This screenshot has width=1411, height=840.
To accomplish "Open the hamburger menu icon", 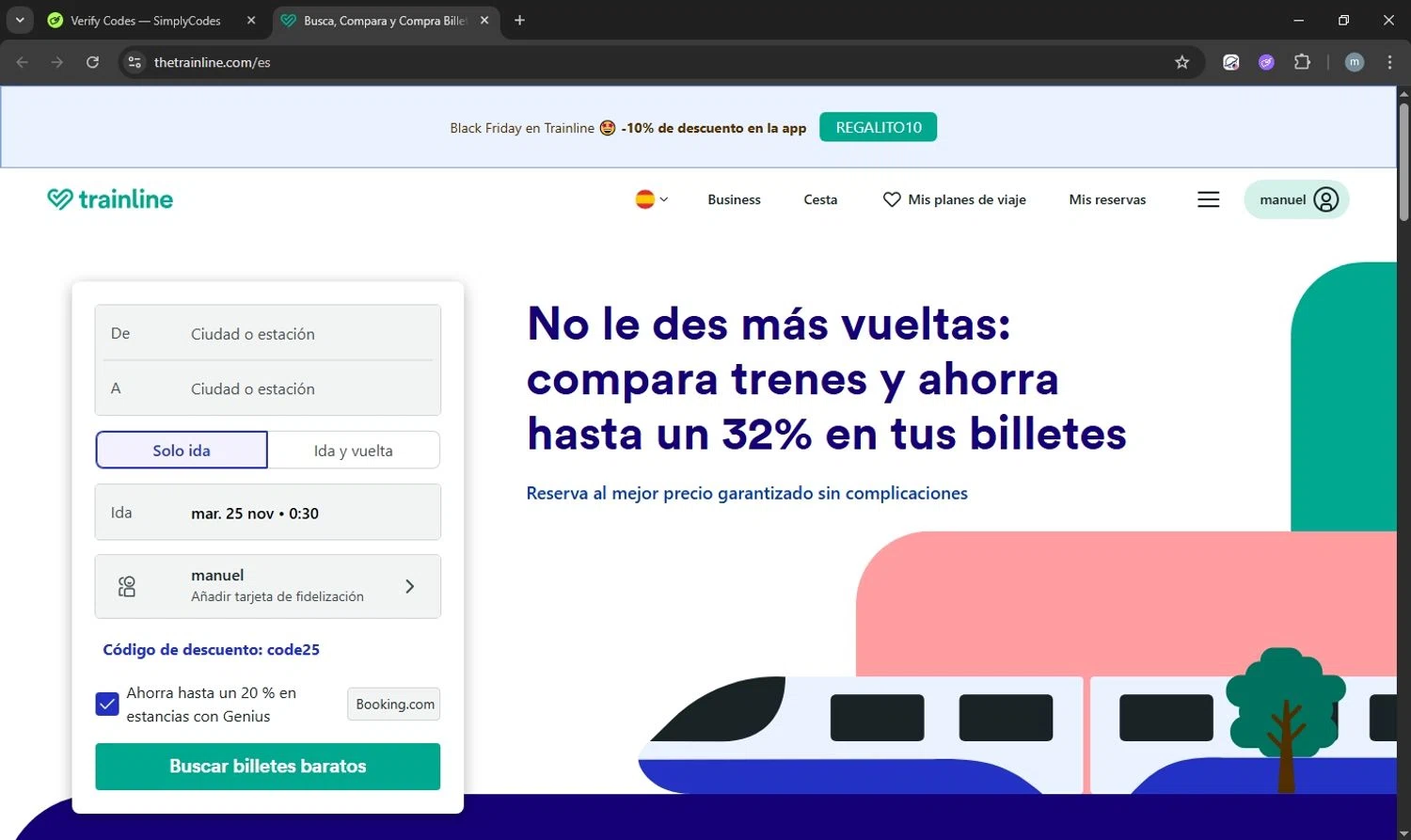I will (x=1209, y=199).
